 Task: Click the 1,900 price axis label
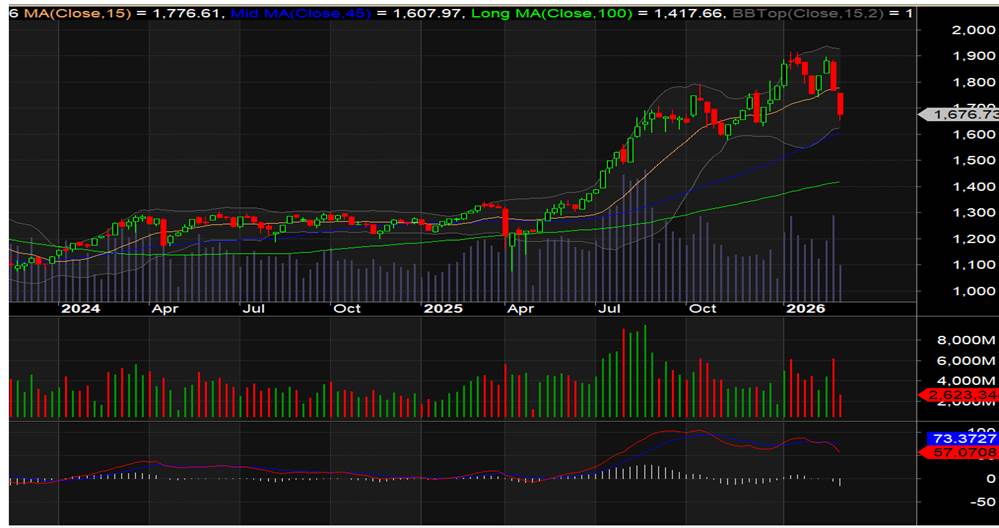(x=974, y=56)
